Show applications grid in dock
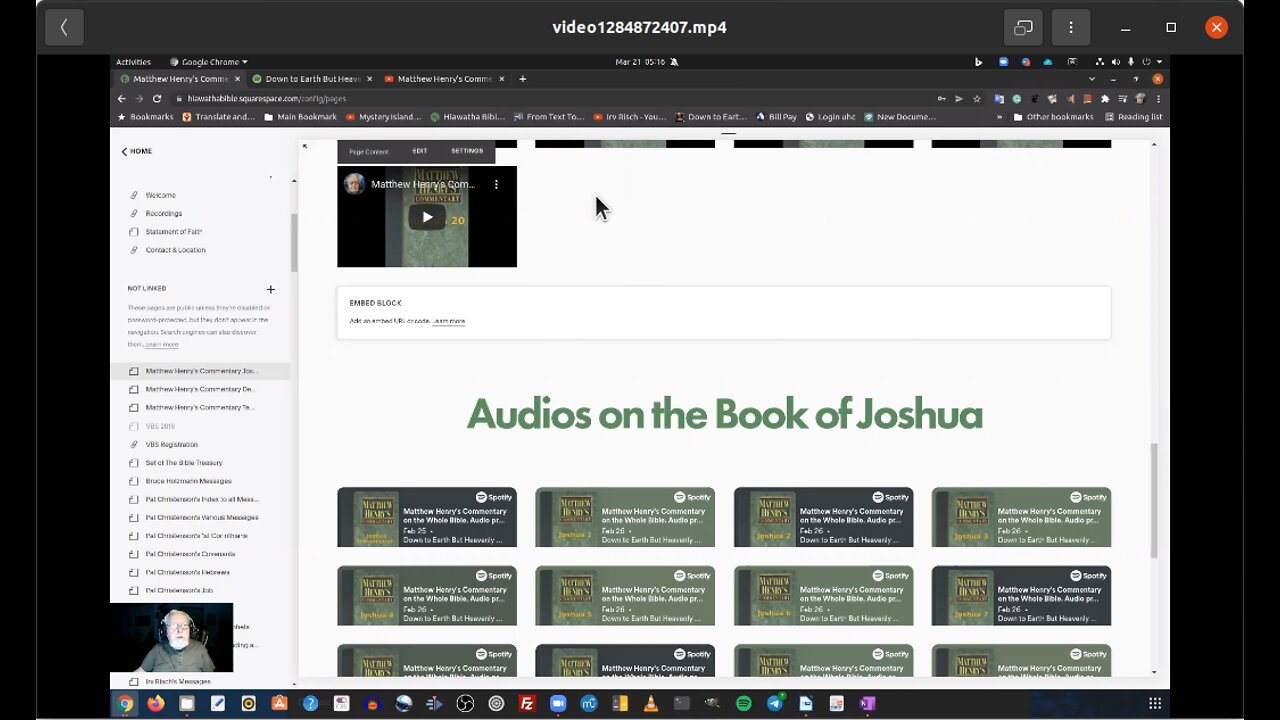 (x=1154, y=704)
